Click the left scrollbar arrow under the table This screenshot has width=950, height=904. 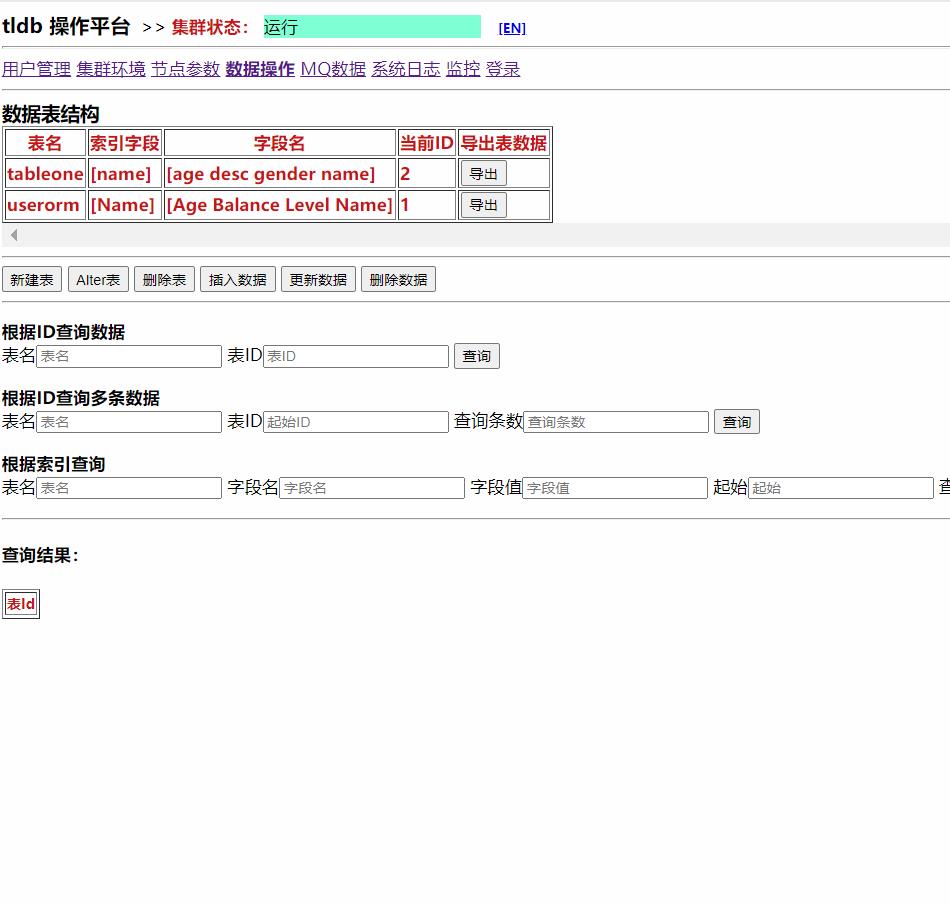13,234
